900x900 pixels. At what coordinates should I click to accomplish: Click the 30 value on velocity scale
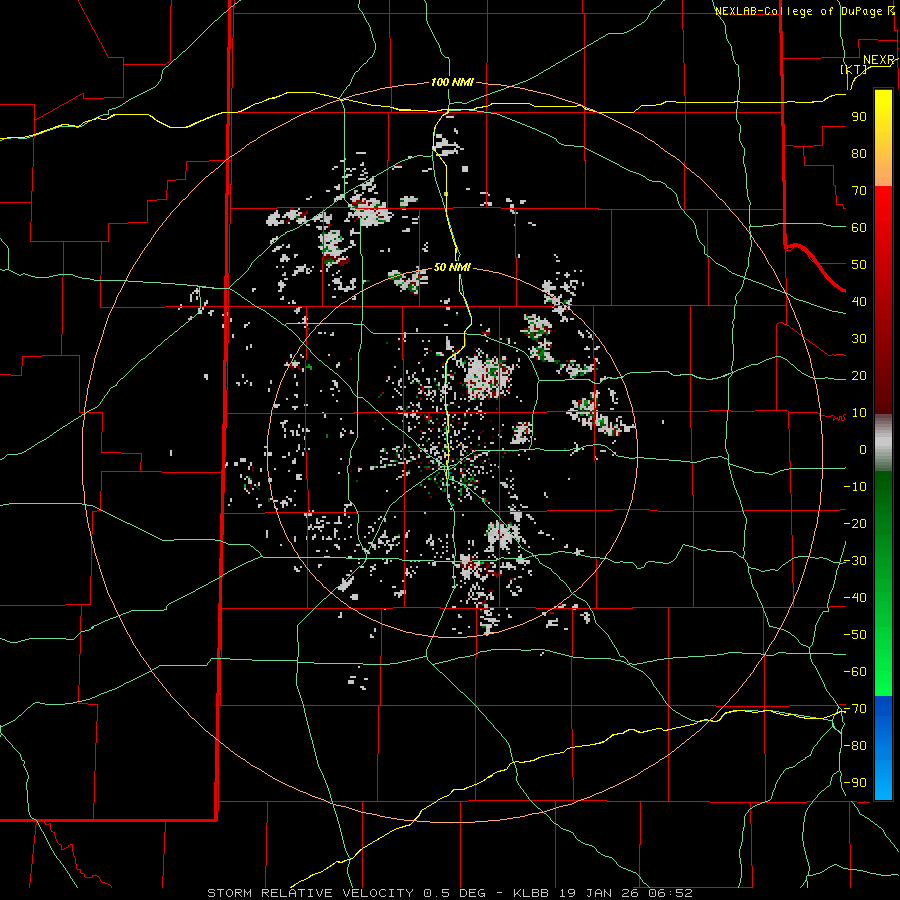tap(859, 339)
